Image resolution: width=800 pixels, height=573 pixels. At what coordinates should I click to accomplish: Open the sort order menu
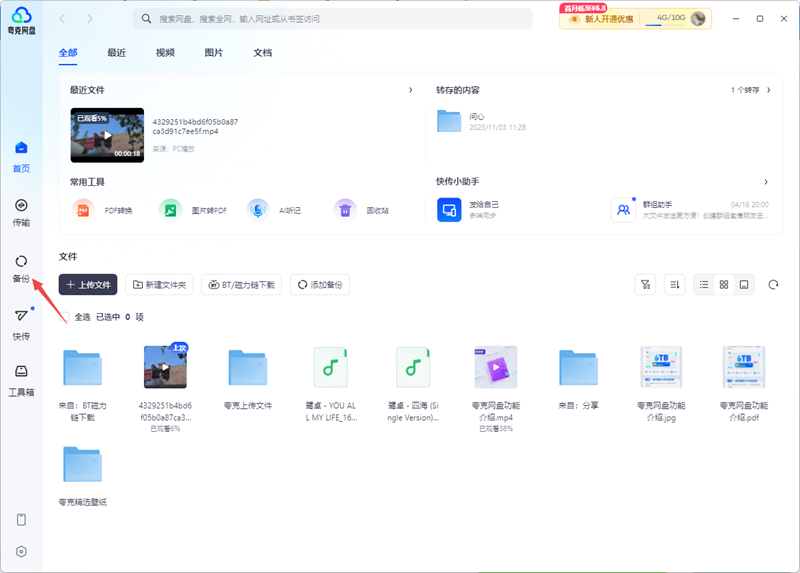coord(675,285)
